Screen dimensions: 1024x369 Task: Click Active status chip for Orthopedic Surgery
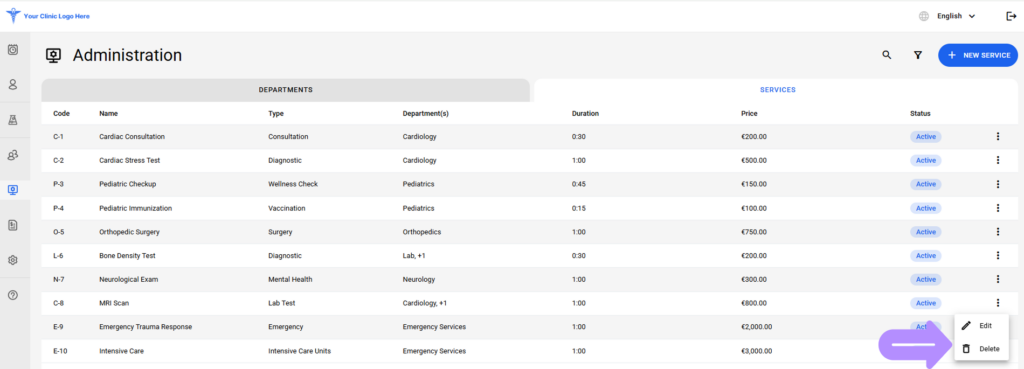(x=926, y=231)
